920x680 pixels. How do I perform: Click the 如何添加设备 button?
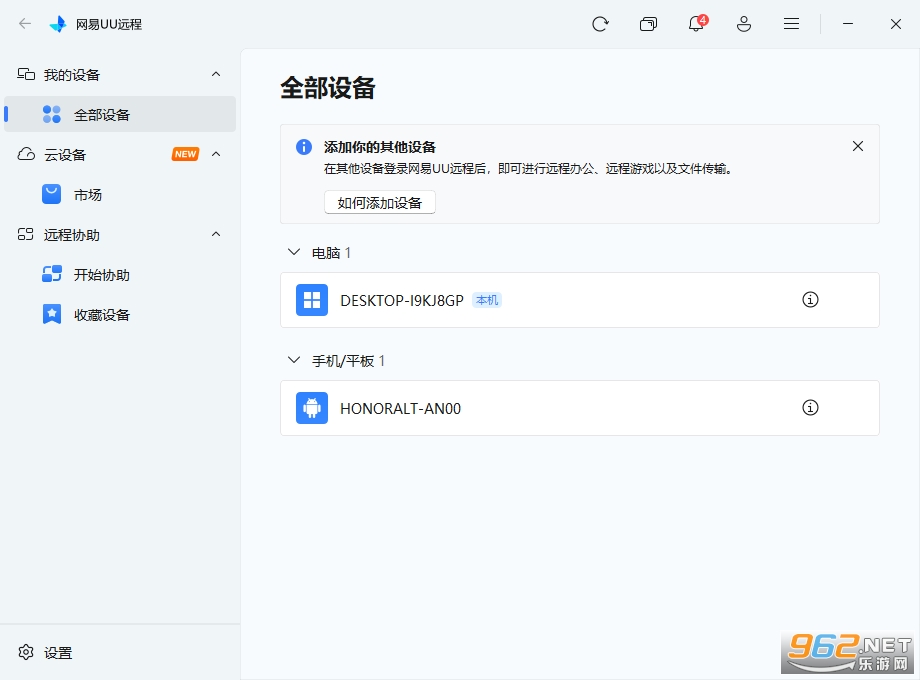click(x=380, y=202)
